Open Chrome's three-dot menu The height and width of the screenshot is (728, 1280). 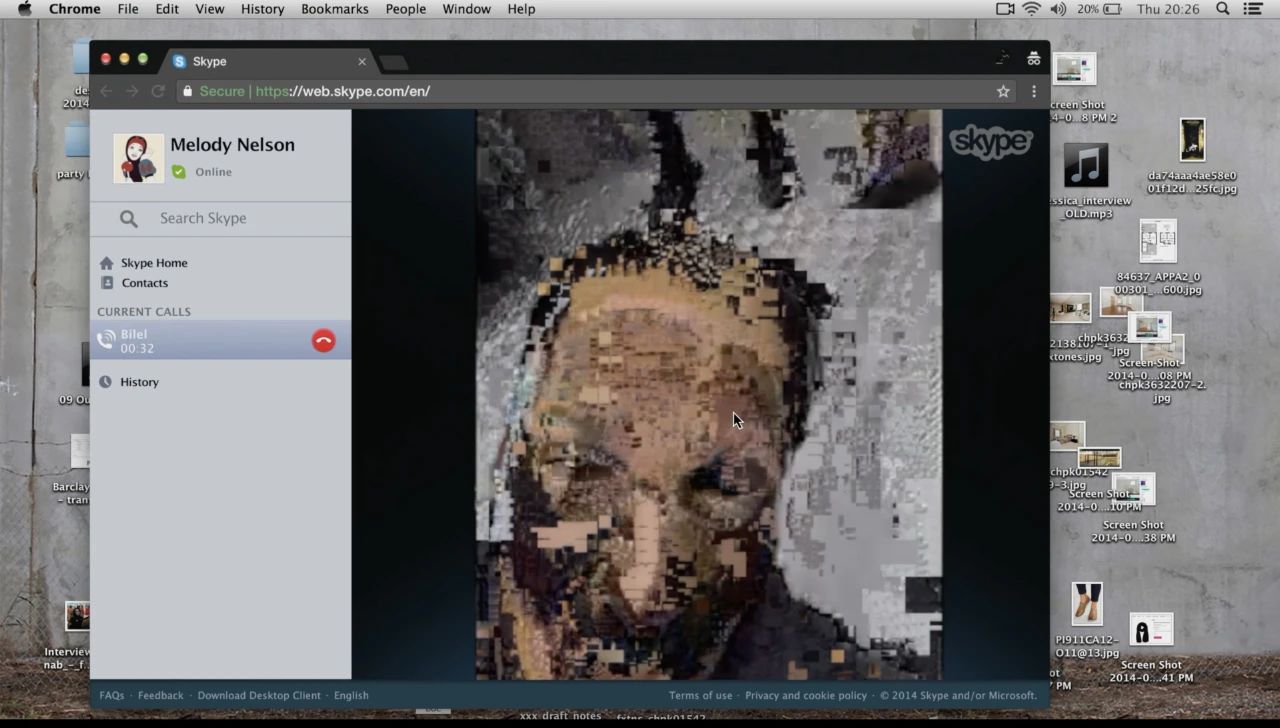tap(1034, 91)
